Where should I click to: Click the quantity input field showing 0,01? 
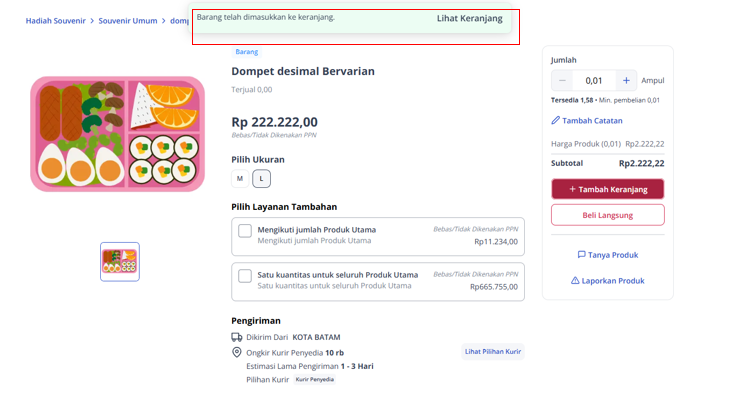594,81
